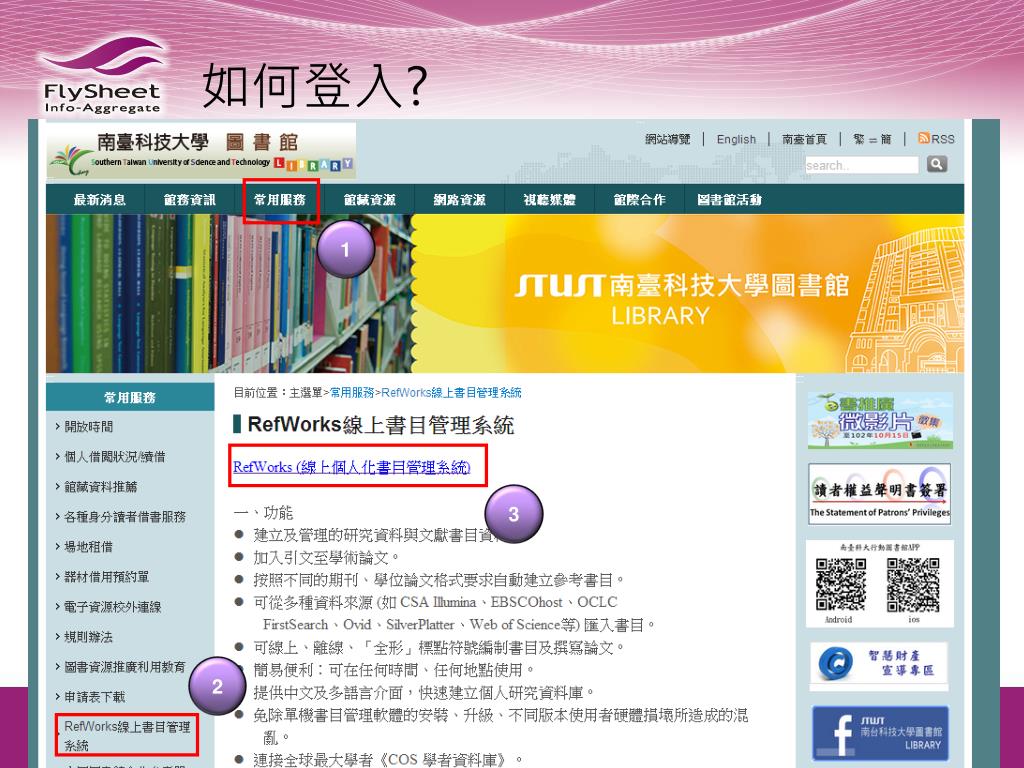Open 開放時間 in sidebar
This screenshot has width=1024, height=768.
click(x=88, y=426)
